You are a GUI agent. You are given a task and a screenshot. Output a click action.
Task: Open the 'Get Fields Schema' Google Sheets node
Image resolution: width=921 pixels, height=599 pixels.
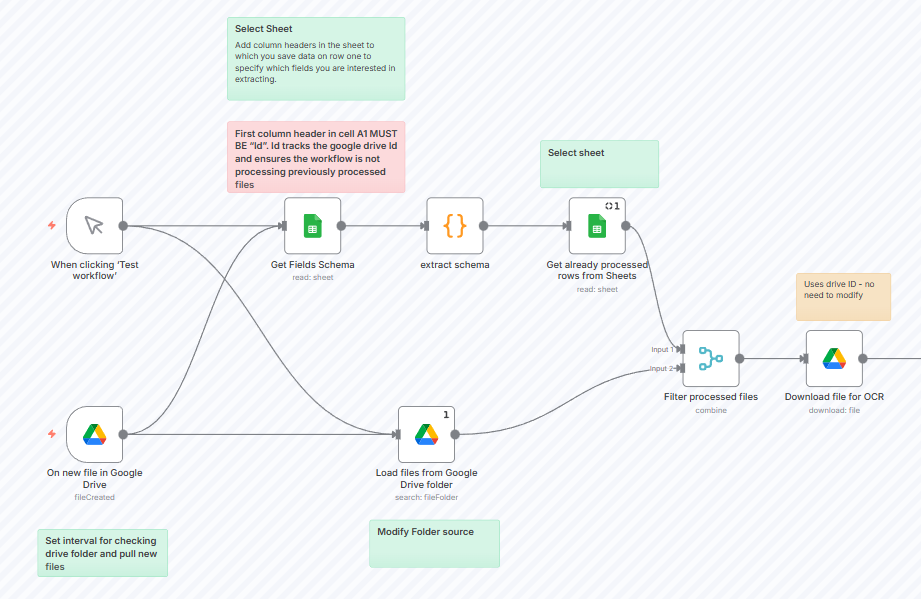click(312, 226)
